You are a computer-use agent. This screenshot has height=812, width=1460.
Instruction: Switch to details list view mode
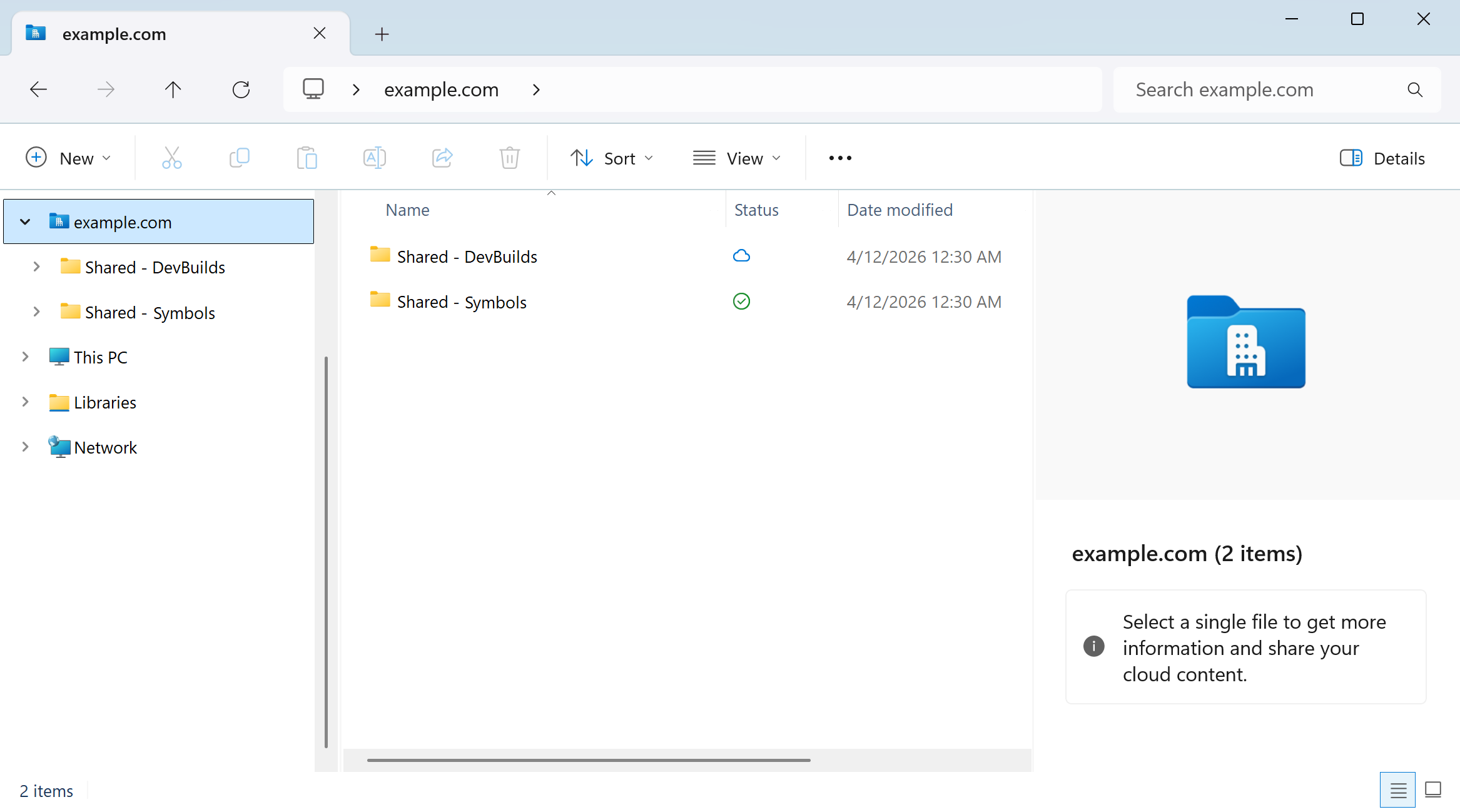click(x=1398, y=790)
